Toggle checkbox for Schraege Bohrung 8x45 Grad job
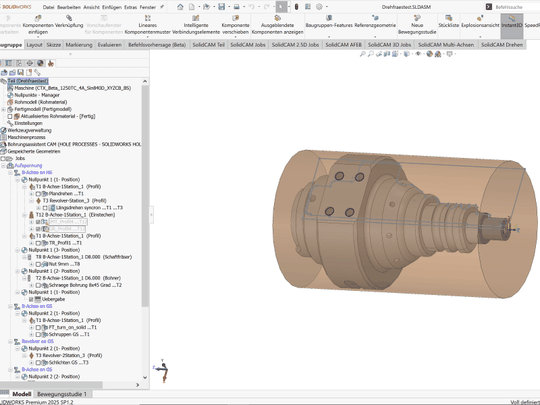 pyautogui.click(x=38, y=285)
